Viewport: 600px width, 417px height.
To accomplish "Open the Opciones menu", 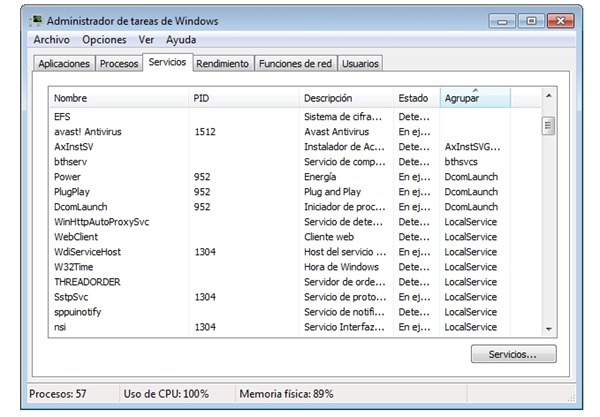I will click(x=104, y=40).
